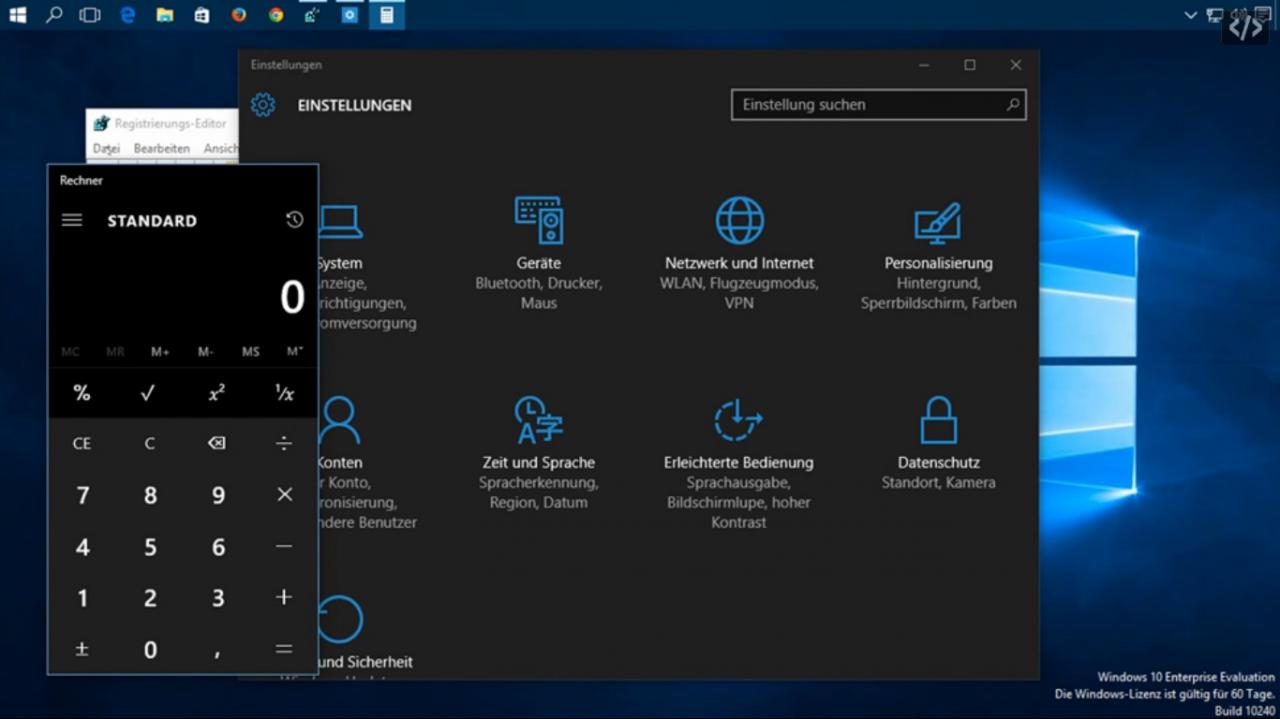Image resolution: width=1280 pixels, height=719 pixels.
Task: Launch Chrome from taskbar
Action: tap(275, 15)
